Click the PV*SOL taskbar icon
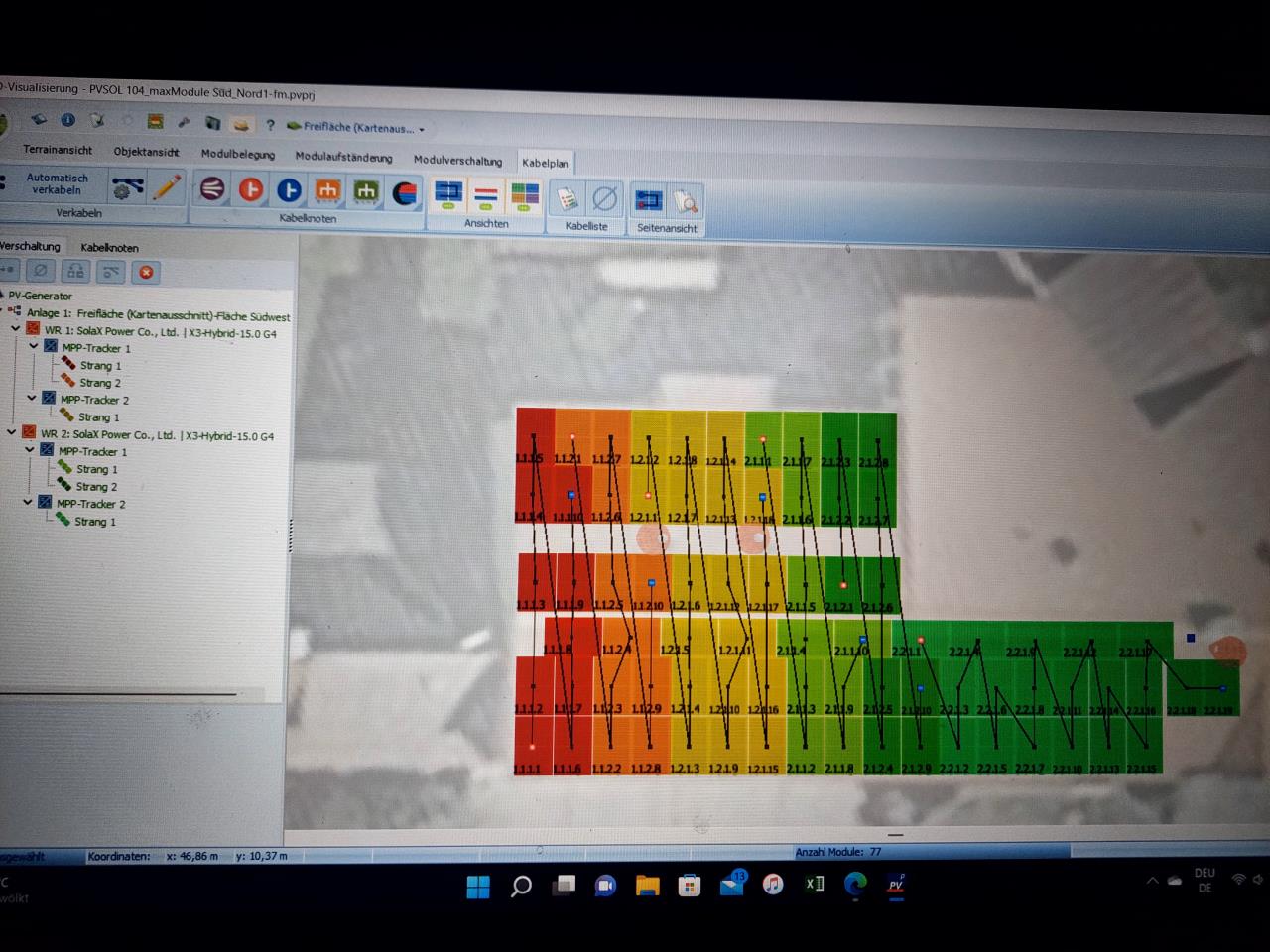 (x=896, y=885)
